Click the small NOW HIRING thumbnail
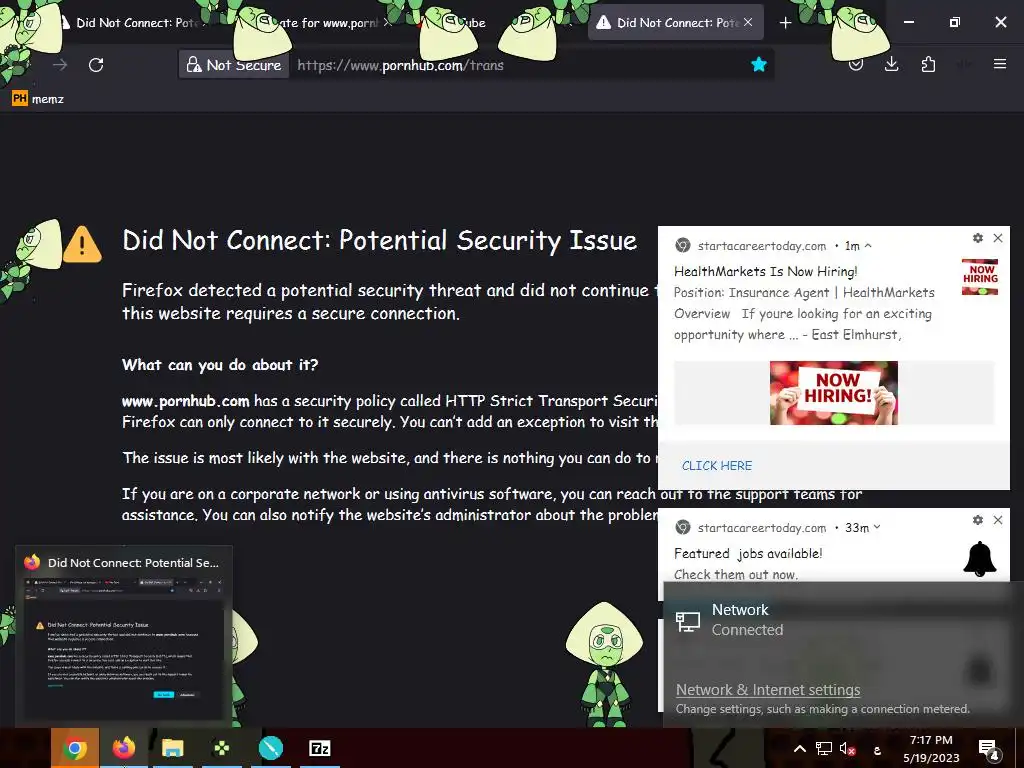Screen dimensions: 1024x768 click(980, 277)
